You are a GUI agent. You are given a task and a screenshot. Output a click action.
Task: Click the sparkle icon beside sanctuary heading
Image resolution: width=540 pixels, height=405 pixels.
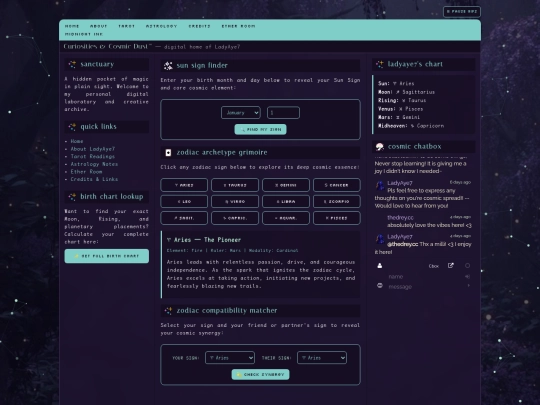point(72,64)
